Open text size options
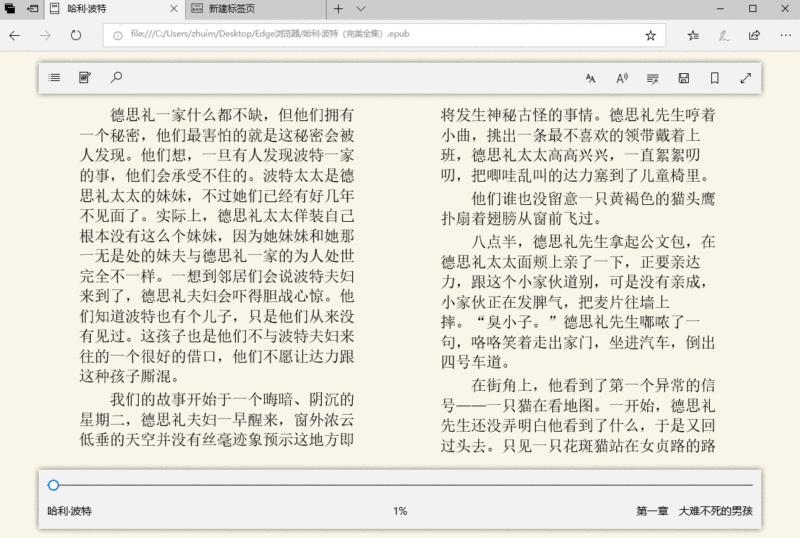This screenshot has height=538, width=800. click(591, 78)
